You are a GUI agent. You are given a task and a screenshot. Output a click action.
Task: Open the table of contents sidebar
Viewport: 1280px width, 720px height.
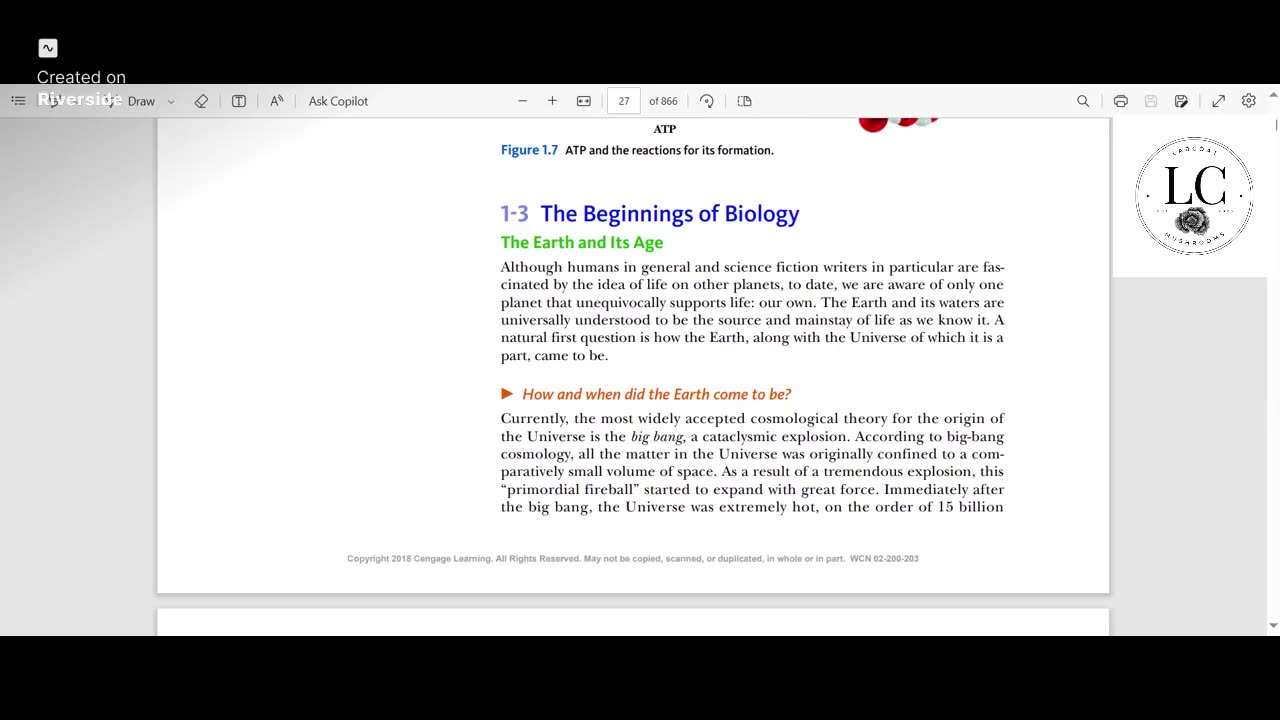pyautogui.click(x=18, y=101)
